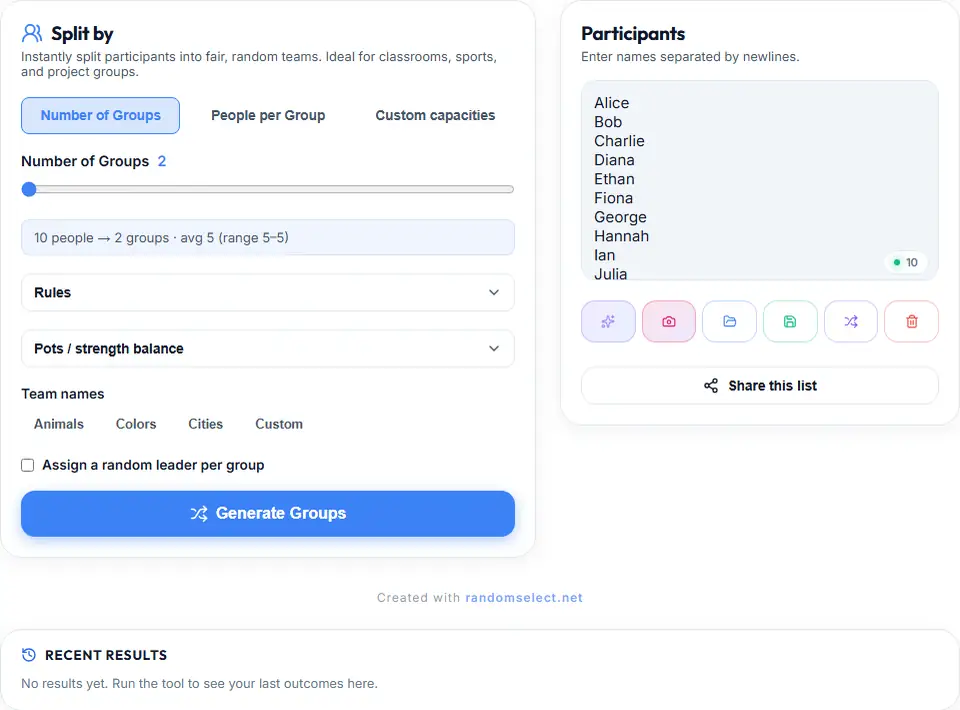Delete participants with the red trash icon

[912, 321]
